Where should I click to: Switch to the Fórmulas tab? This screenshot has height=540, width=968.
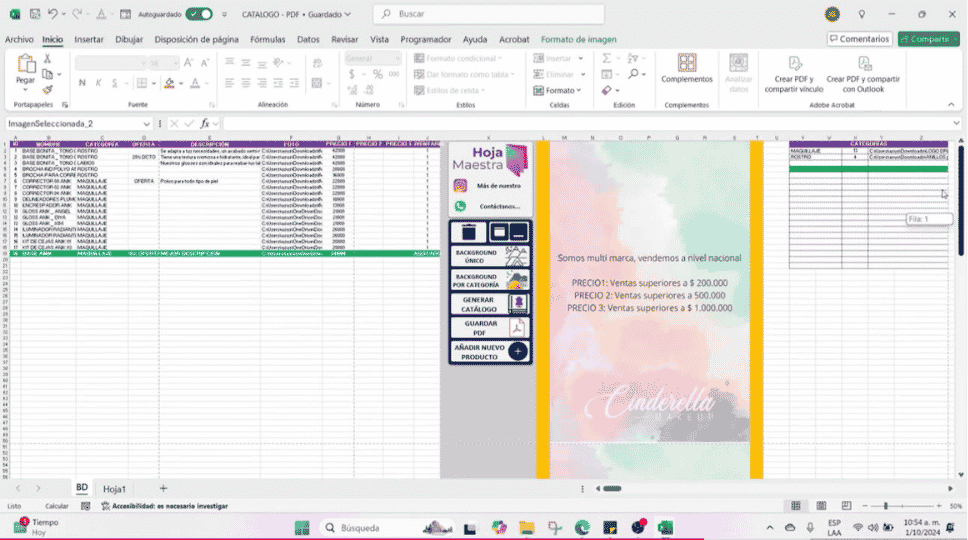[x=267, y=39]
